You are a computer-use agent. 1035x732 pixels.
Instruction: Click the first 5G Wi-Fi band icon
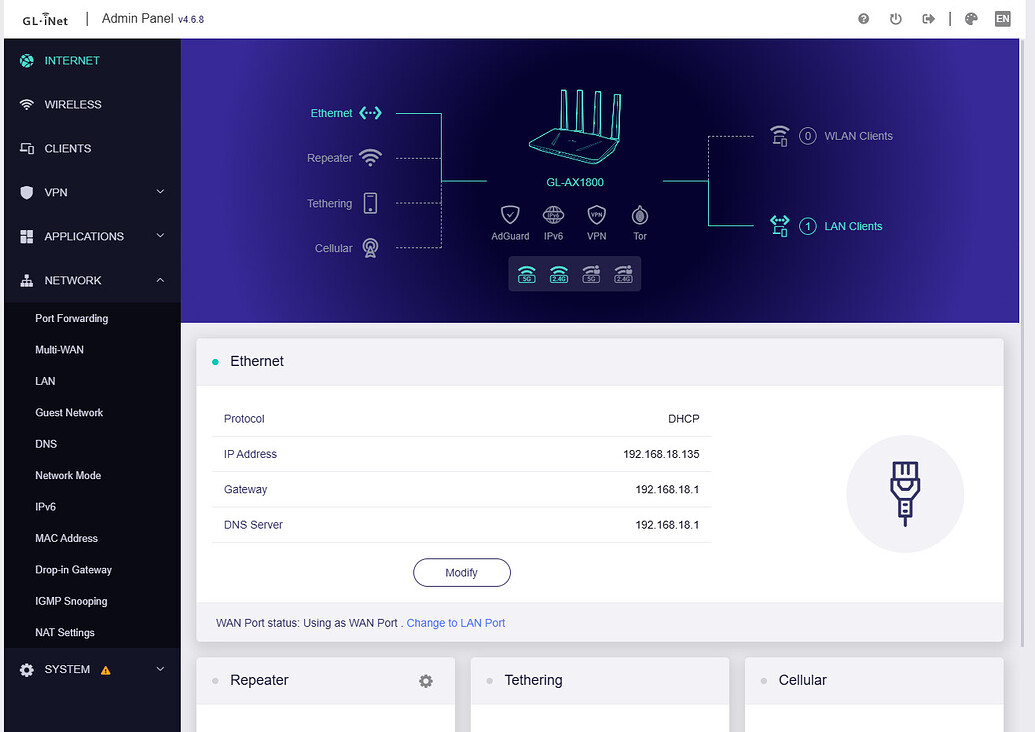coord(527,274)
